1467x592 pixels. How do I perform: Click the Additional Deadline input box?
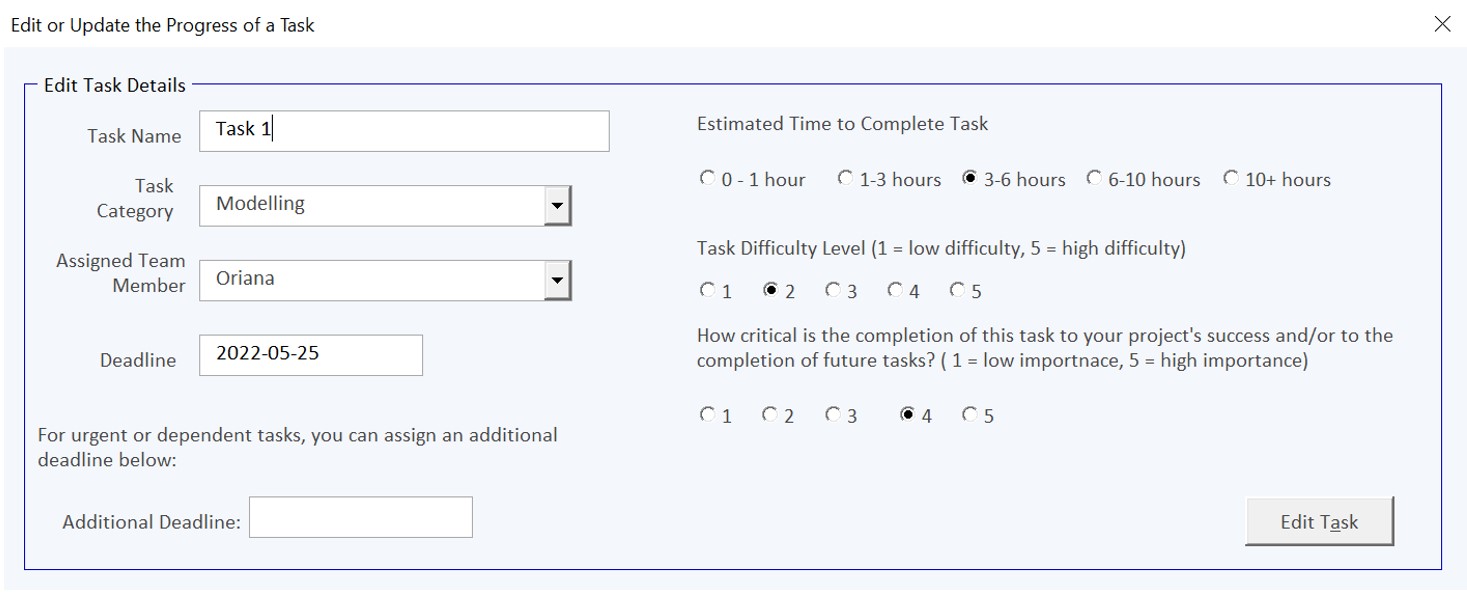pyautogui.click(x=360, y=516)
